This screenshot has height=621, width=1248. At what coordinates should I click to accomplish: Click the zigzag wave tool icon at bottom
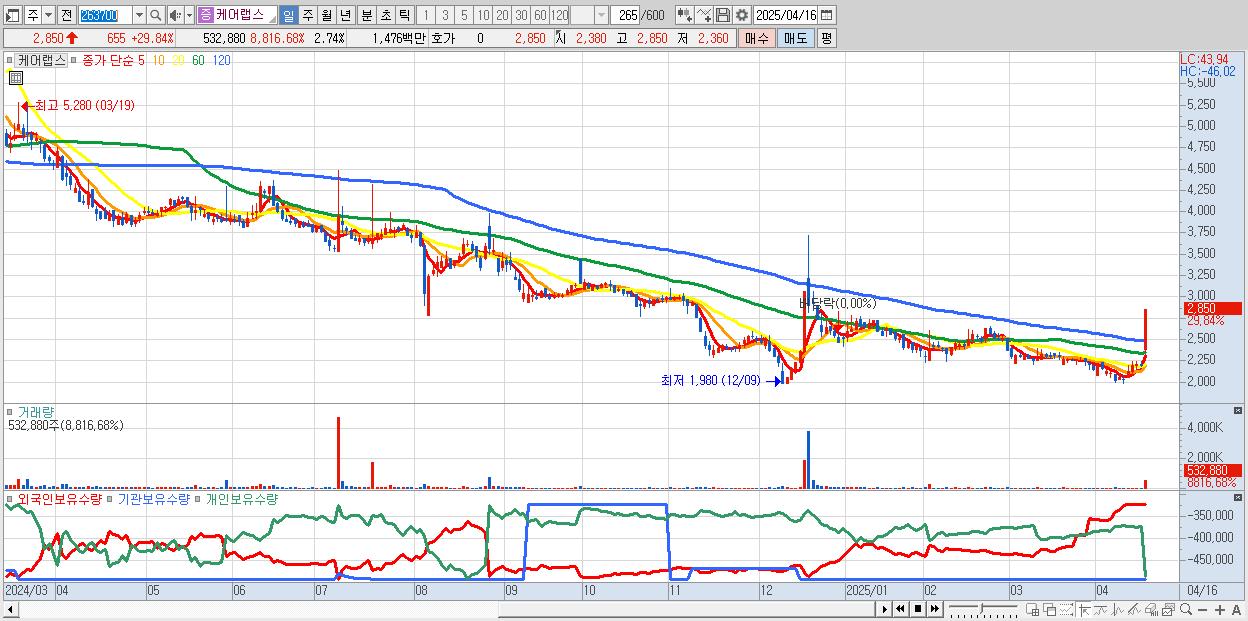pos(1117,609)
